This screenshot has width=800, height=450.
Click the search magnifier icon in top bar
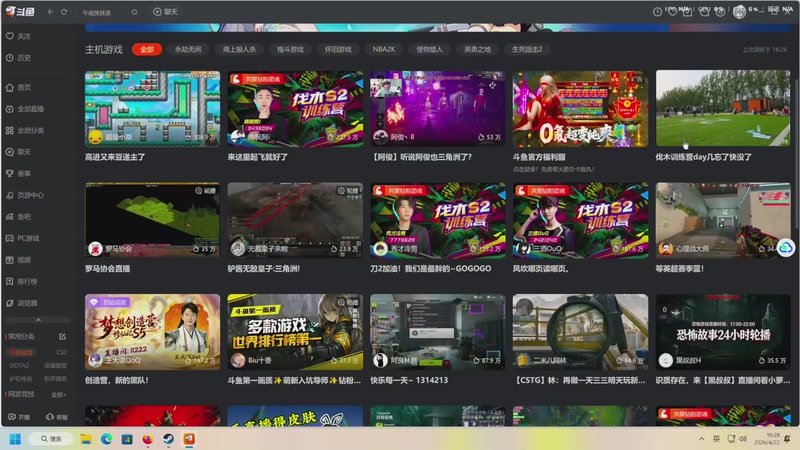(x=134, y=12)
